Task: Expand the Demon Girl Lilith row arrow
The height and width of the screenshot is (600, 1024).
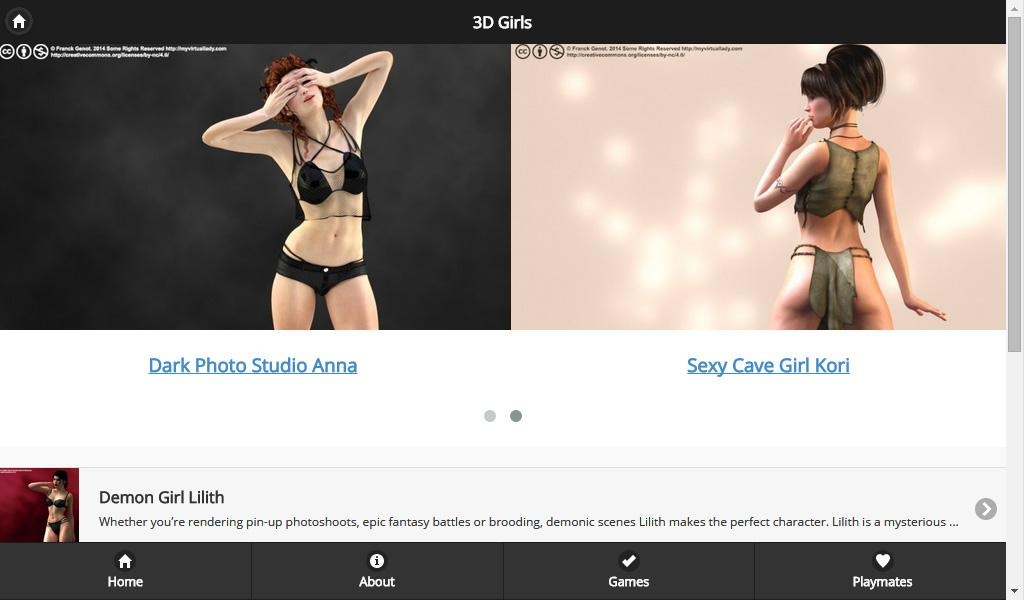Action: (x=985, y=509)
